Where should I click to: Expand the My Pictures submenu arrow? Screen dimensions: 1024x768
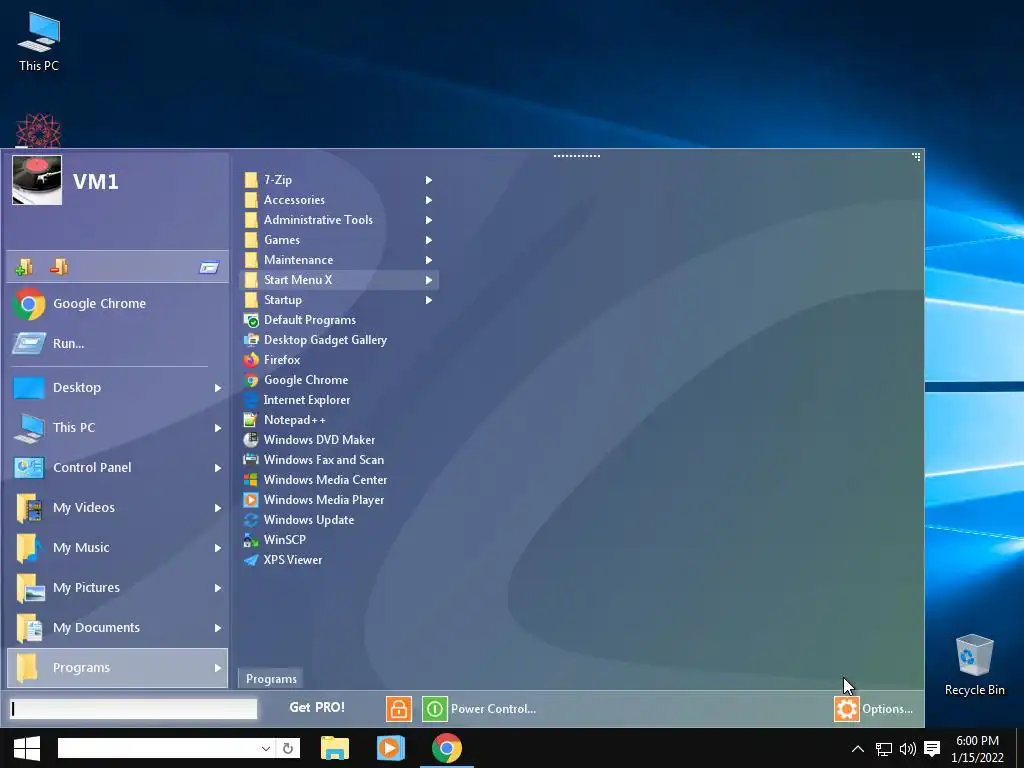[217, 588]
